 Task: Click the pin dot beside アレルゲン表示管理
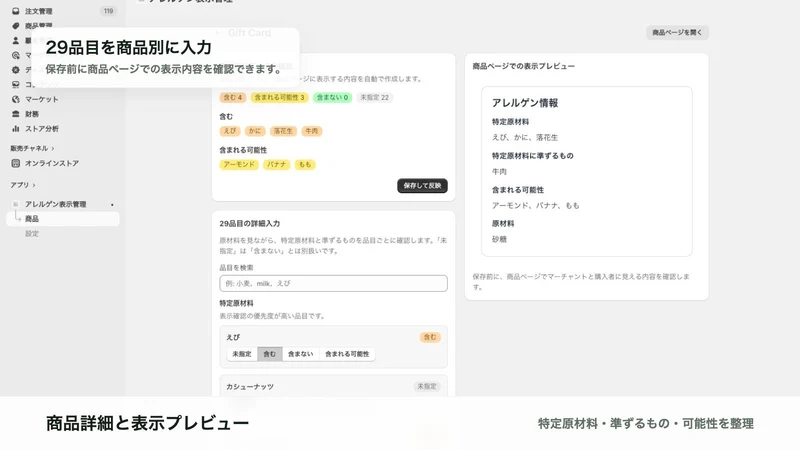[112, 205]
